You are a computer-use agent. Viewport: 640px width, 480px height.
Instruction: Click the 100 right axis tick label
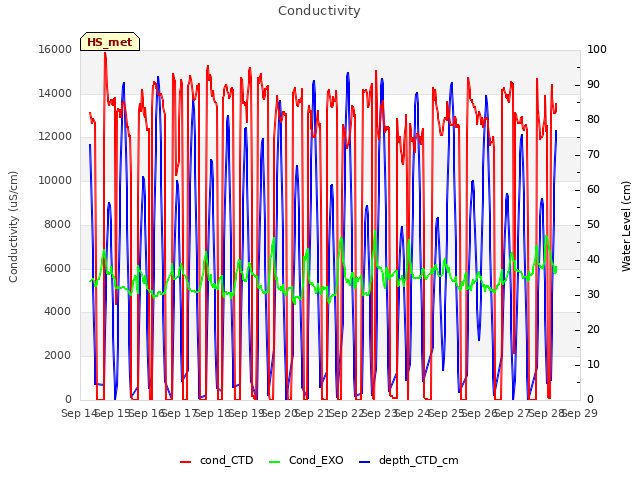[x=597, y=49]
